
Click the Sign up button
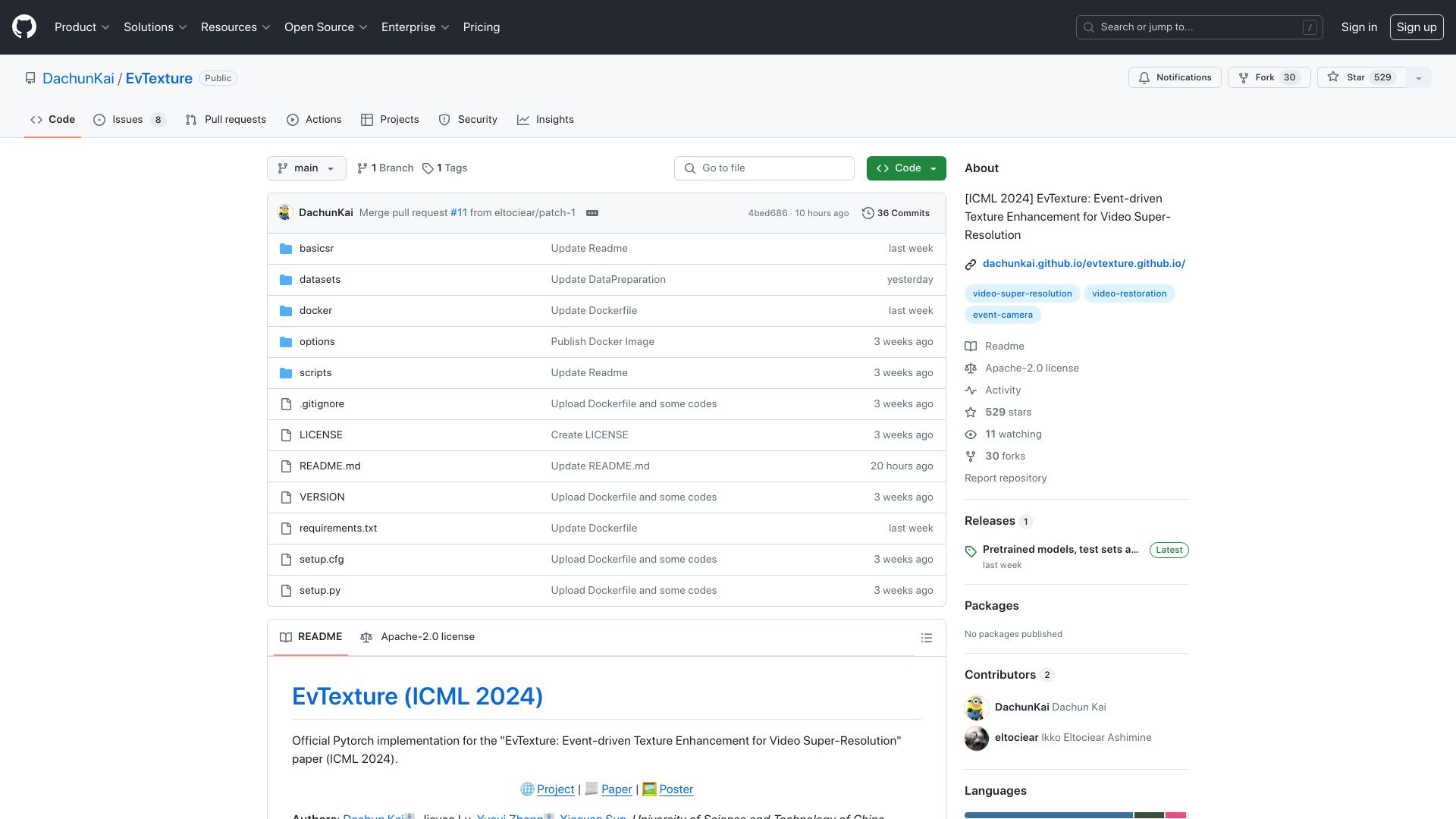coord(1417,27)
